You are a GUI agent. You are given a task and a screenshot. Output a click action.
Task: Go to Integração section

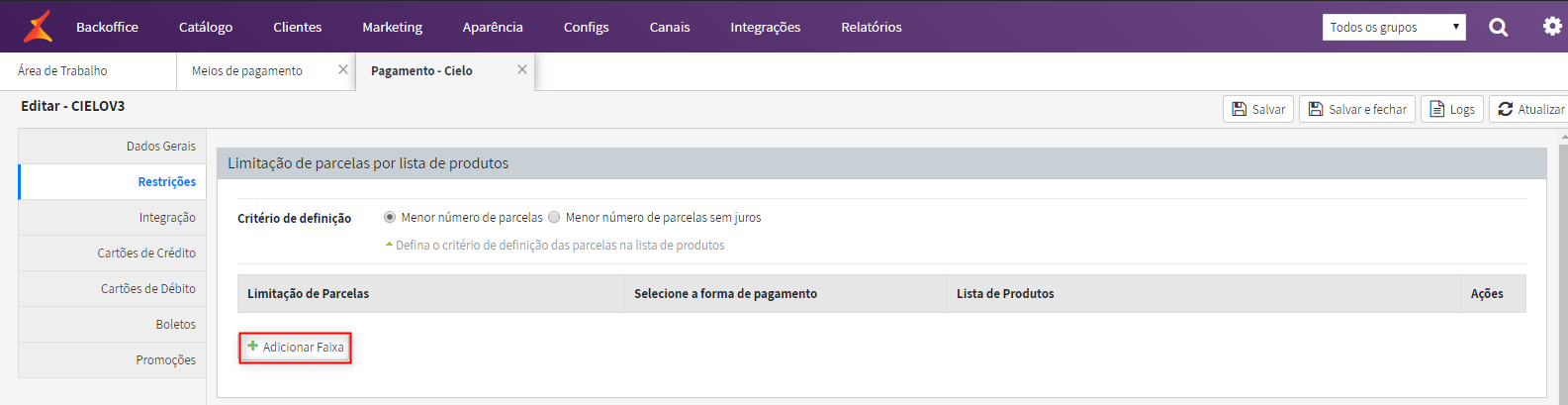[x=113, y=217]
